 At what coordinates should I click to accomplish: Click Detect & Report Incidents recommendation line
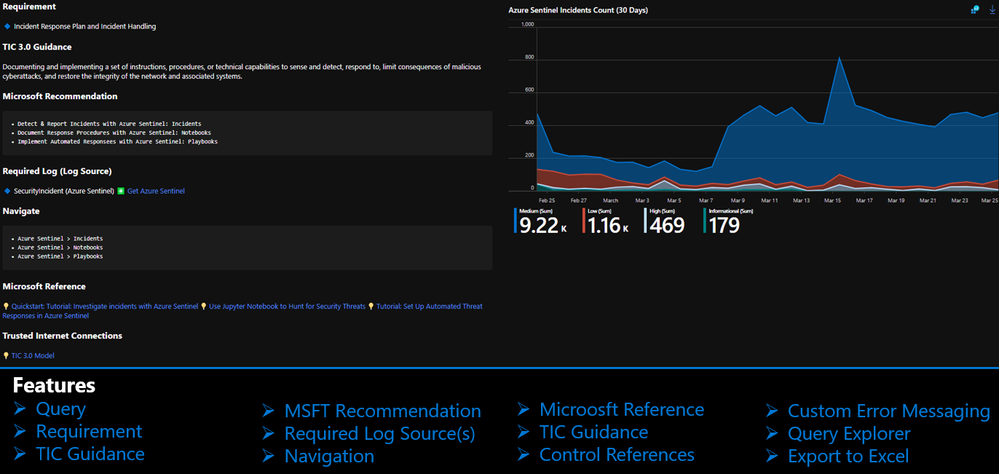[110, 124]
